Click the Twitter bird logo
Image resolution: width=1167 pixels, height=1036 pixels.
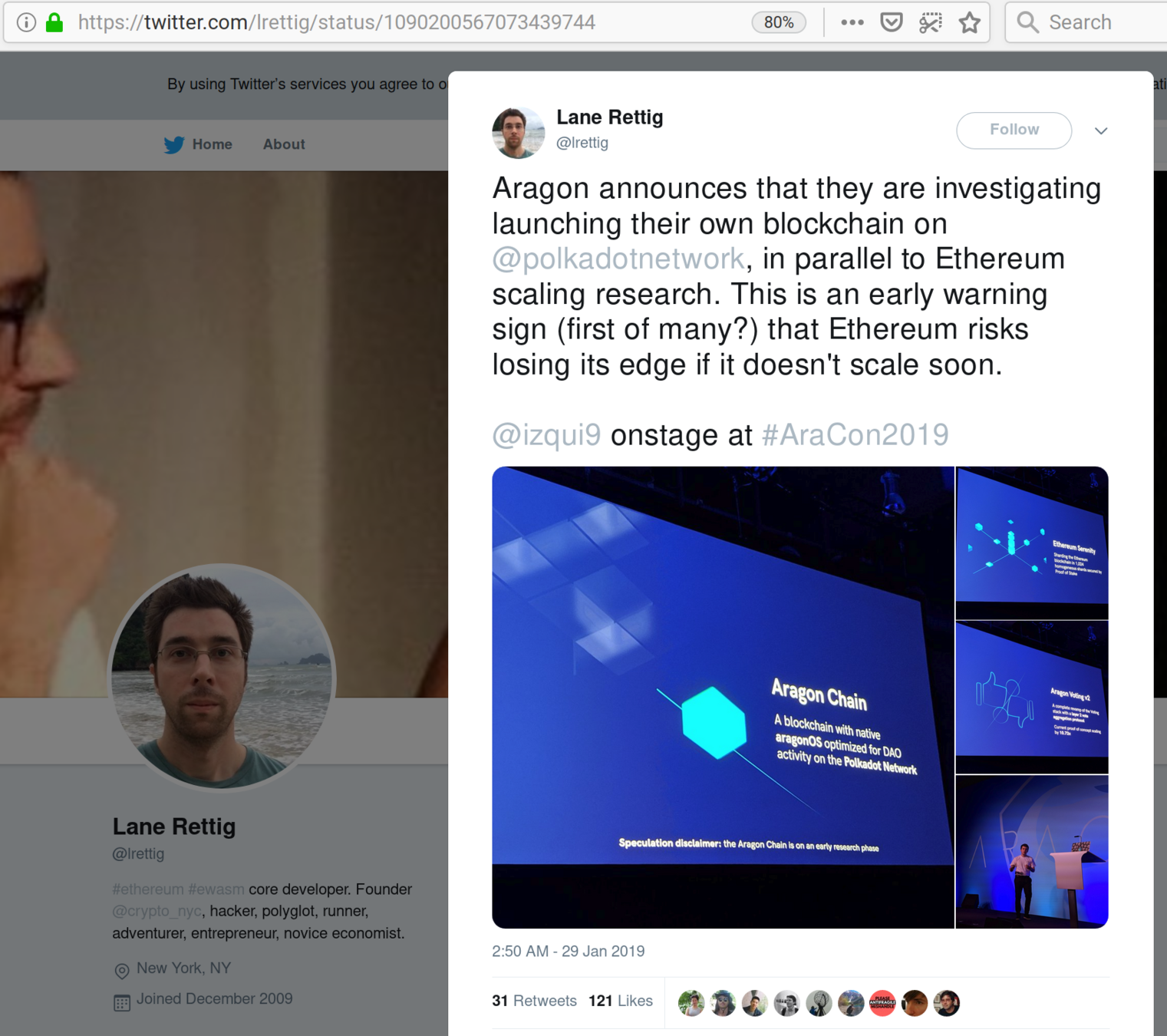(x=174, y=144)
